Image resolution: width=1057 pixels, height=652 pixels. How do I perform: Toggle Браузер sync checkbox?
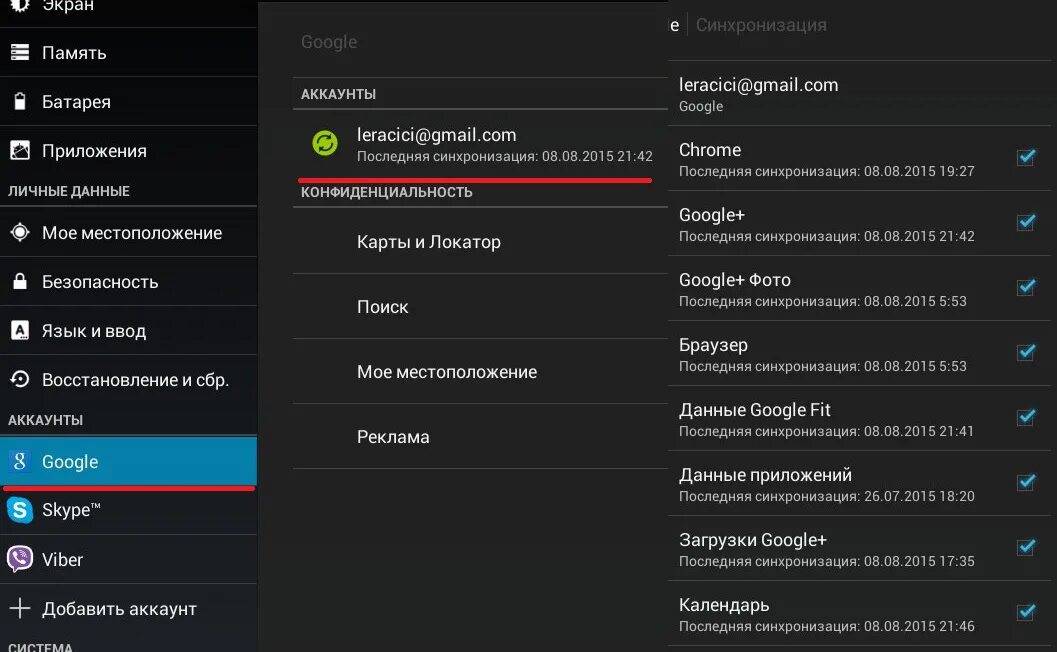pyautogui.click(x=1026, y=352)
